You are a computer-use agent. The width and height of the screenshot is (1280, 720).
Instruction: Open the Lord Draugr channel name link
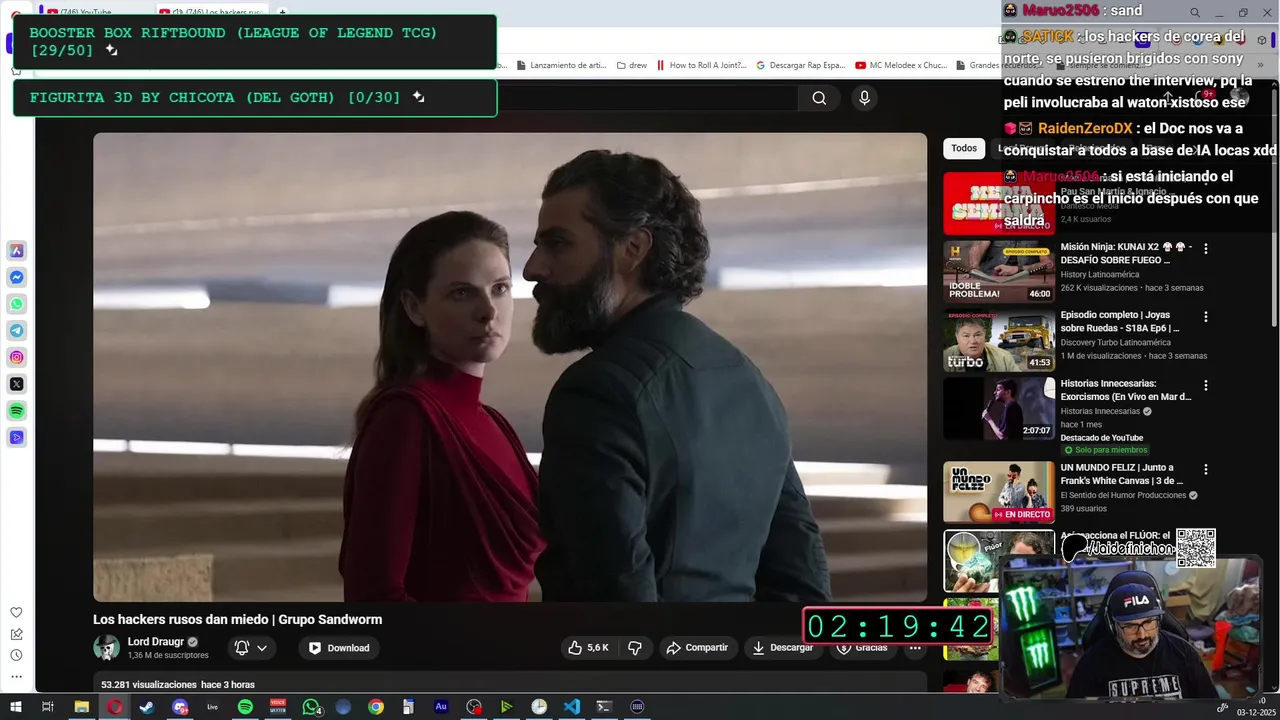(x=156, y=642)
